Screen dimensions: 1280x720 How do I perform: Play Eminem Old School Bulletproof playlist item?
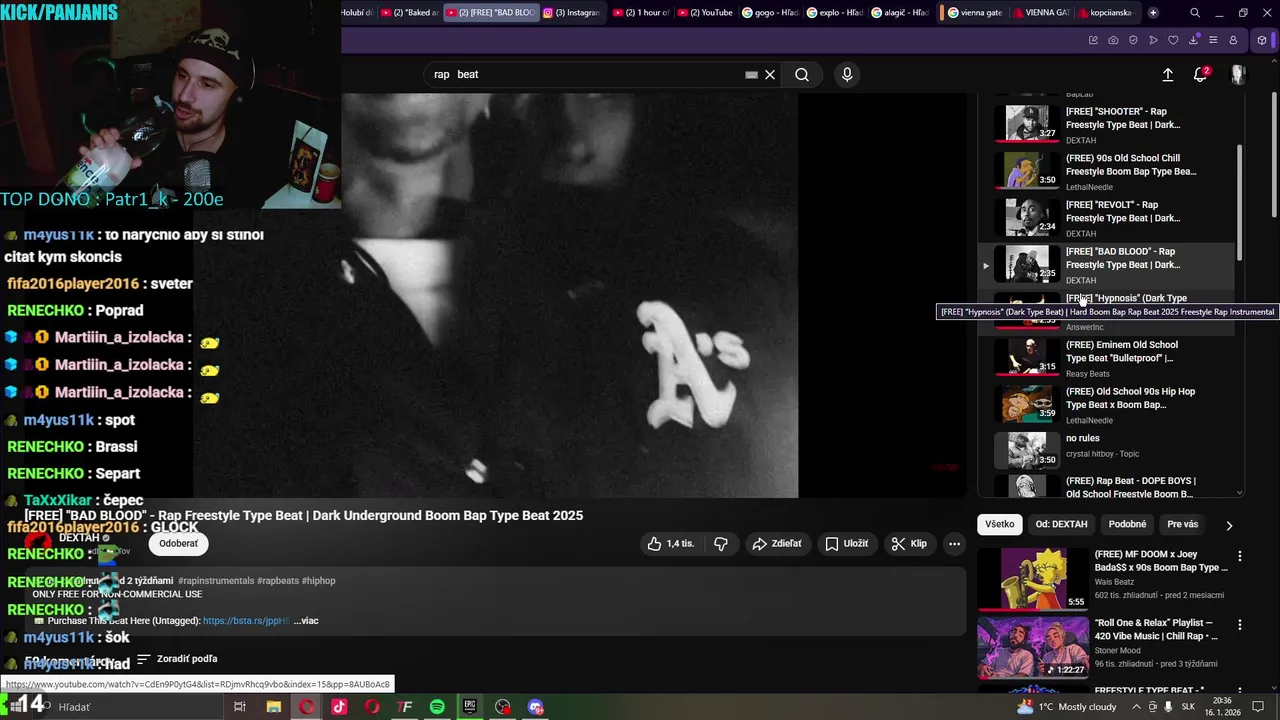[x=1105, y=358]
